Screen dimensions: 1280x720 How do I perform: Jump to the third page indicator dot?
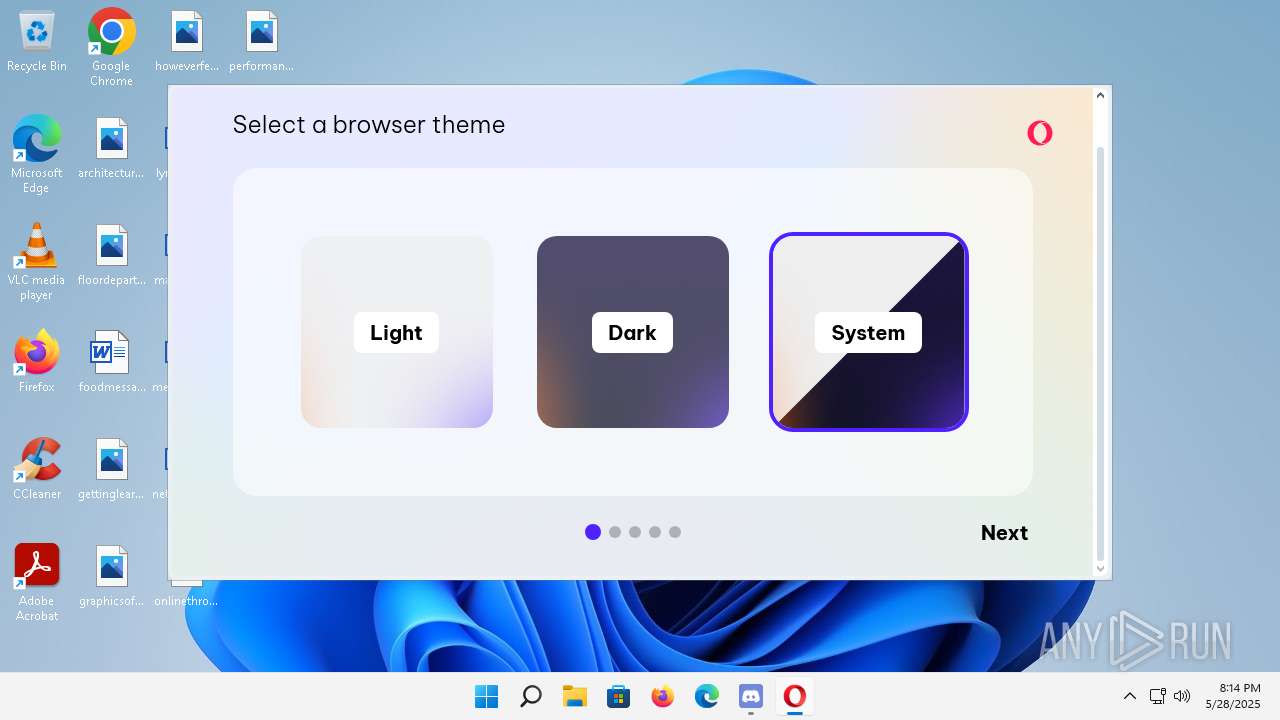tap(635, 532)
